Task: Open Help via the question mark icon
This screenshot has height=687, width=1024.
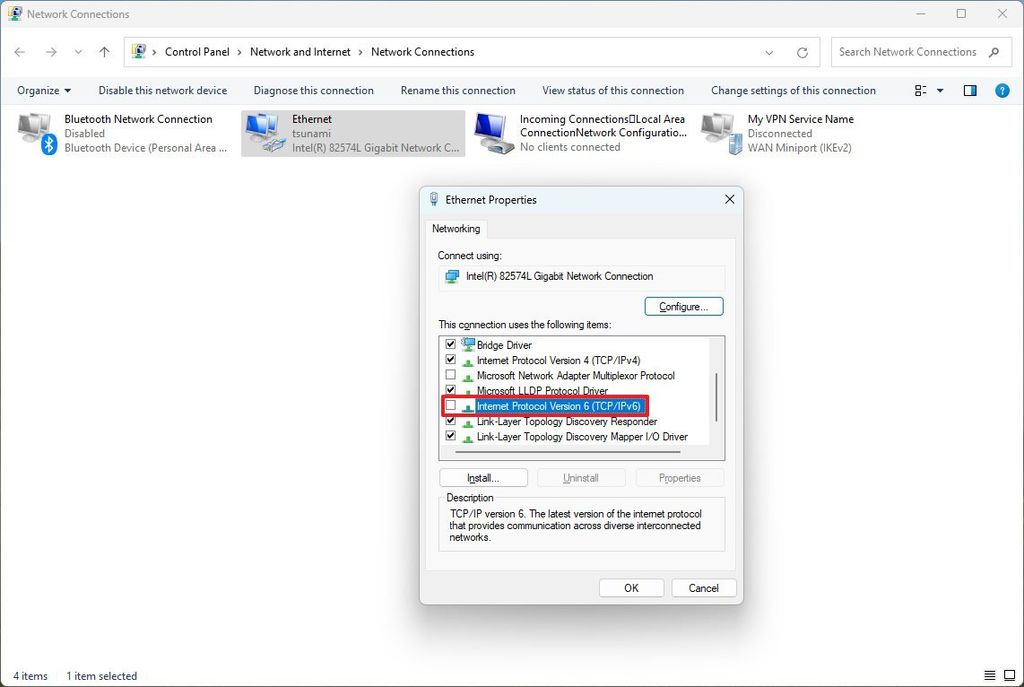Action: (x=1002, y=90)
